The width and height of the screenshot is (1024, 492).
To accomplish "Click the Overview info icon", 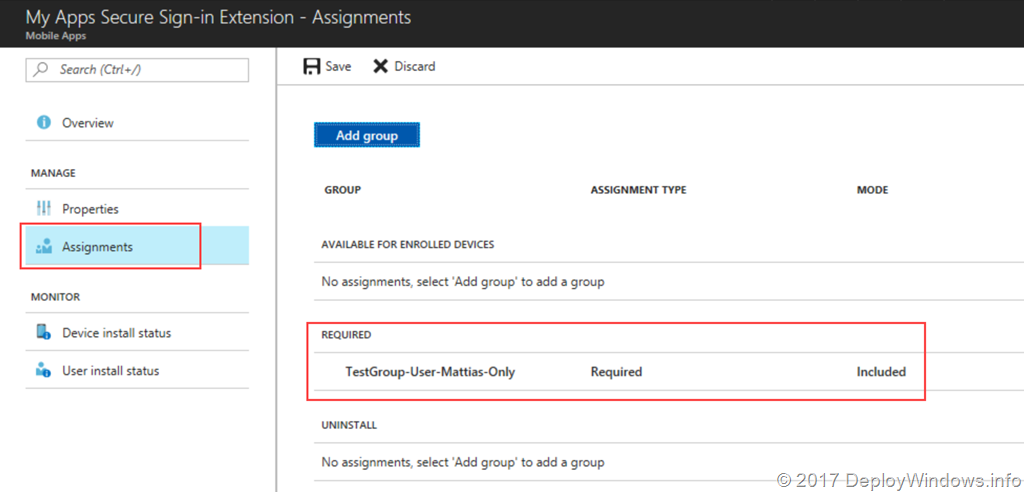I will [x=43, y=123].
